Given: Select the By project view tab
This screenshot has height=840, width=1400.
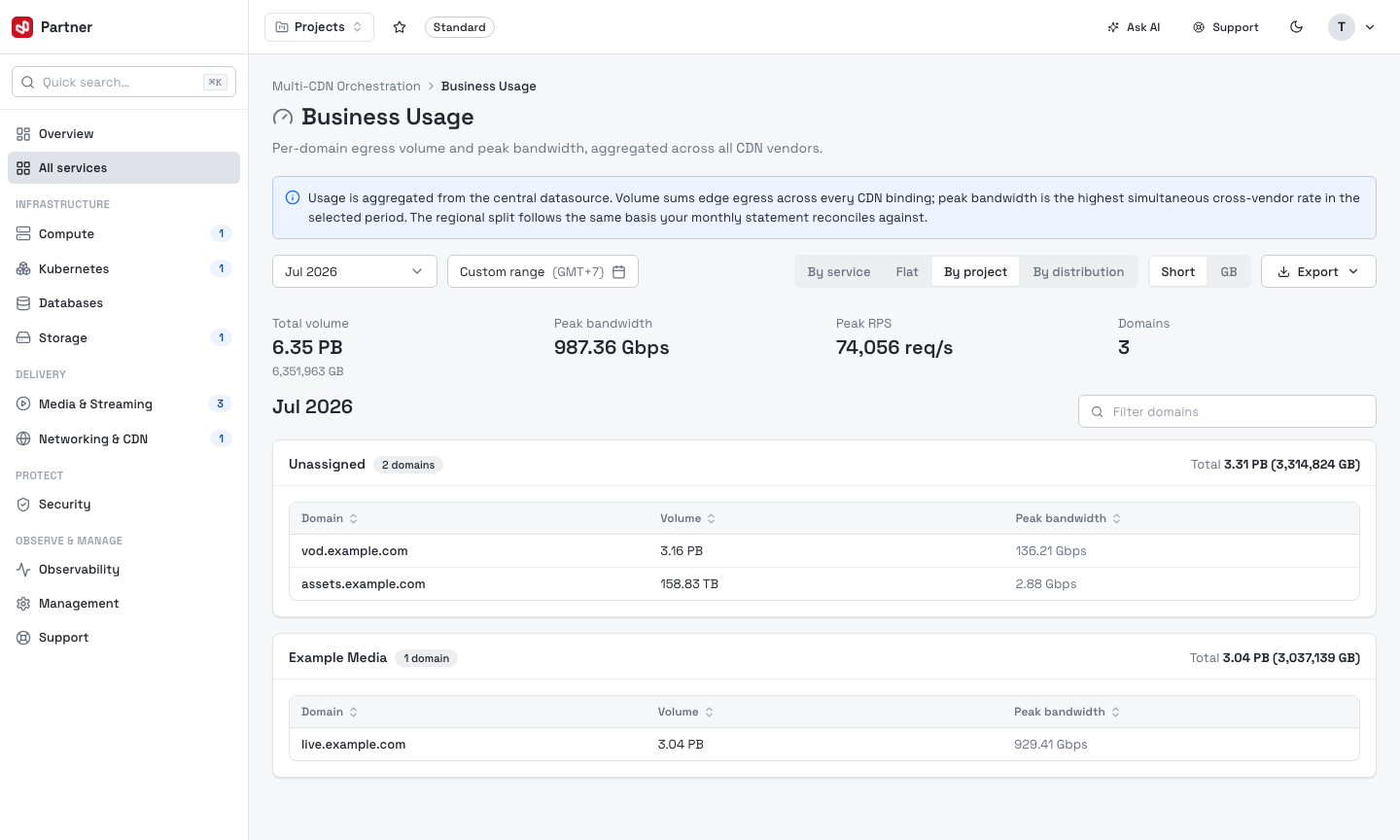Looking at the screenshot, I should (x=975, y=272).
